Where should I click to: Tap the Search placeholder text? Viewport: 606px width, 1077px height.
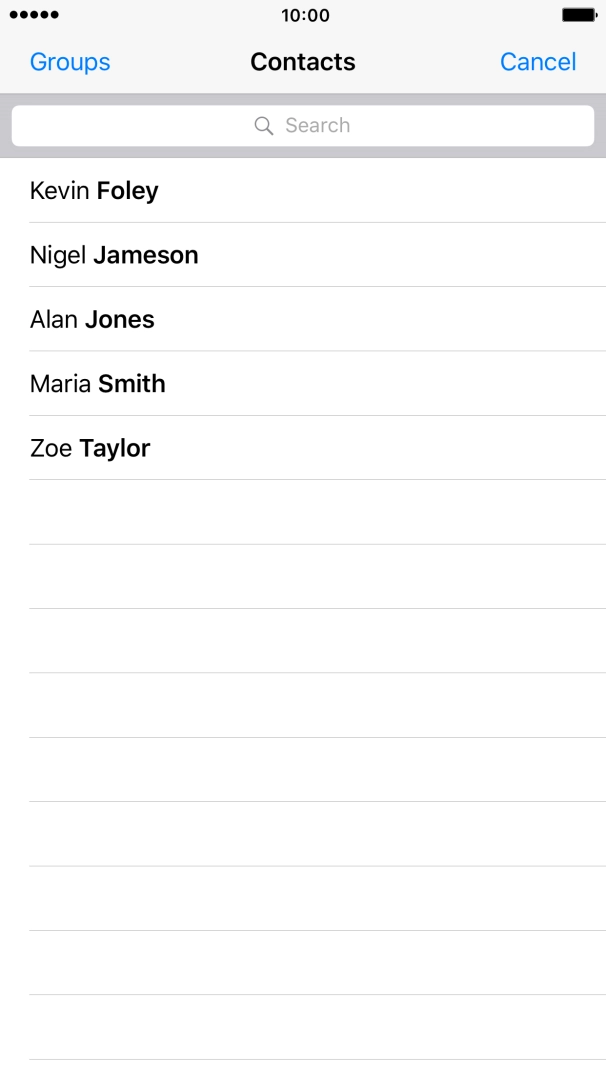coord(317,126)
